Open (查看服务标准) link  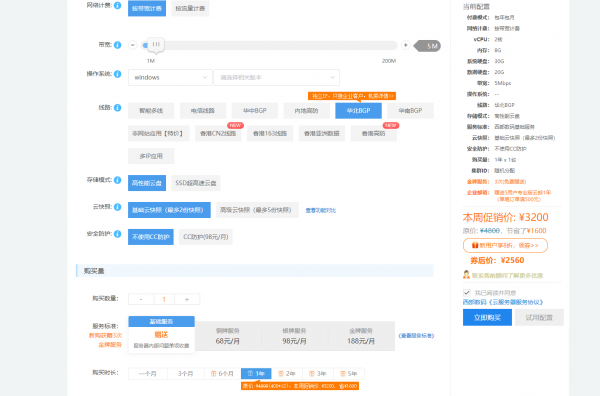coord(416,336)
